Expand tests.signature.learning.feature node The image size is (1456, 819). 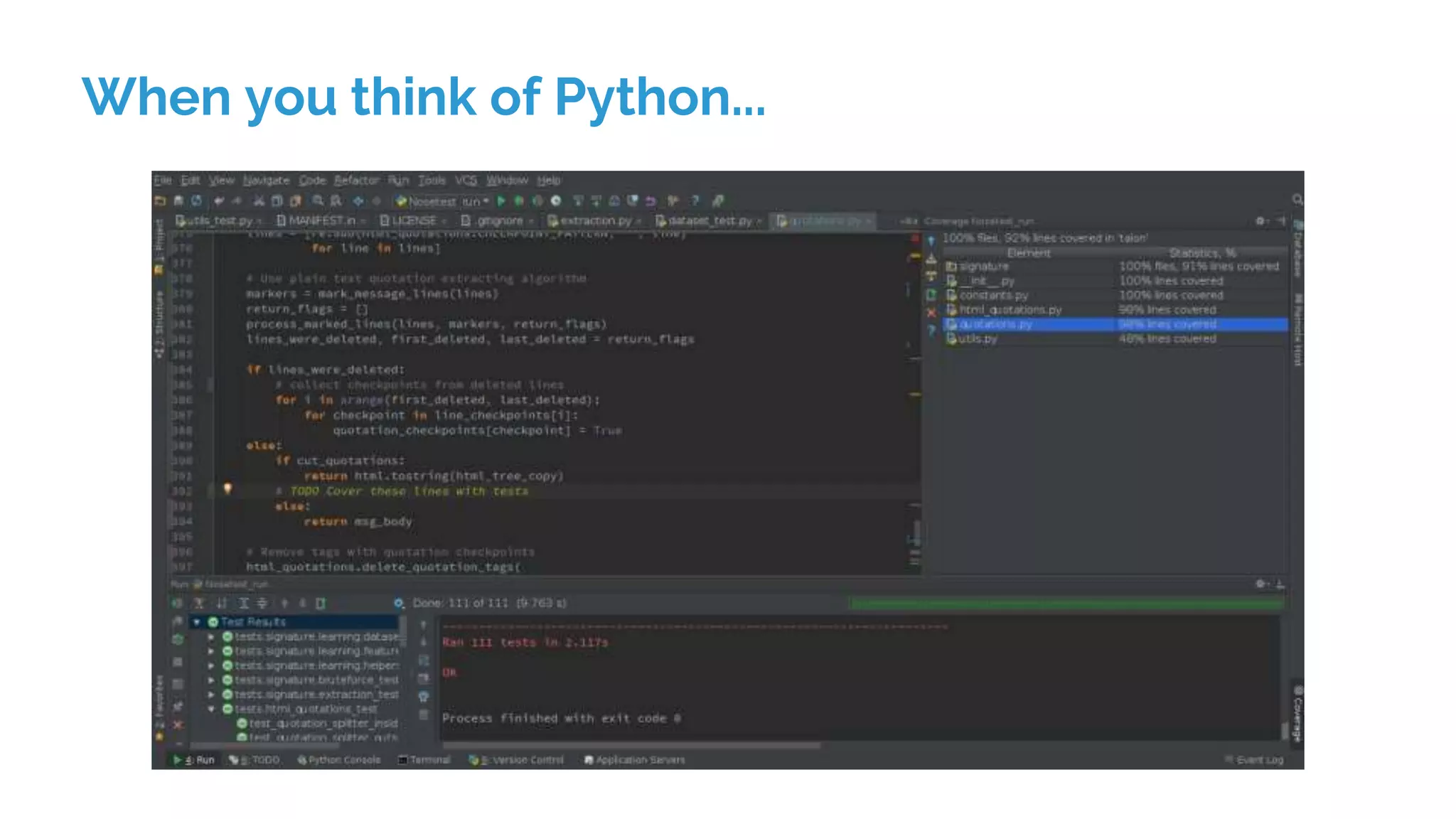[211, 651]
